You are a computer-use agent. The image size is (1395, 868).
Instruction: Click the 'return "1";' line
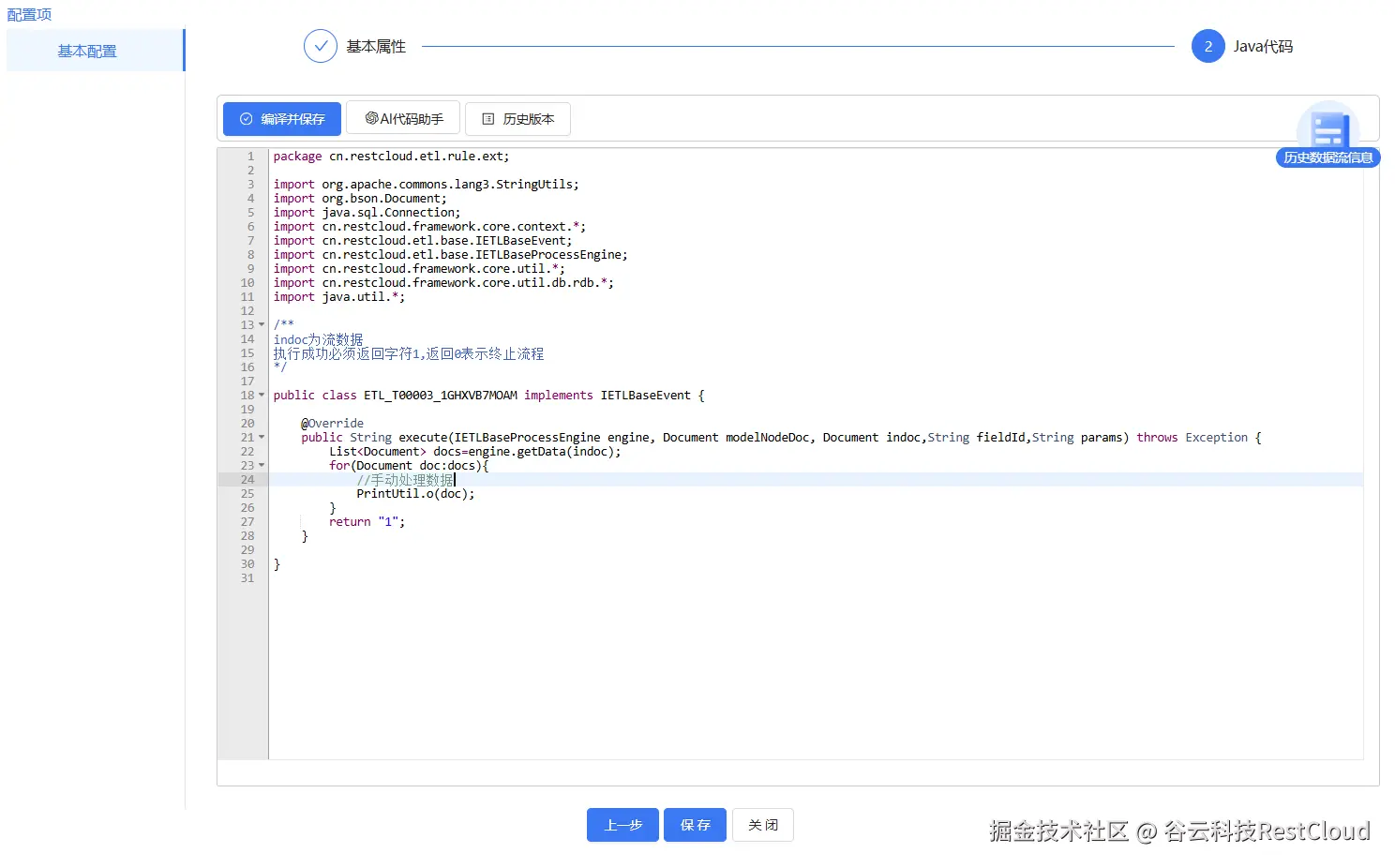tap(367, 522)
